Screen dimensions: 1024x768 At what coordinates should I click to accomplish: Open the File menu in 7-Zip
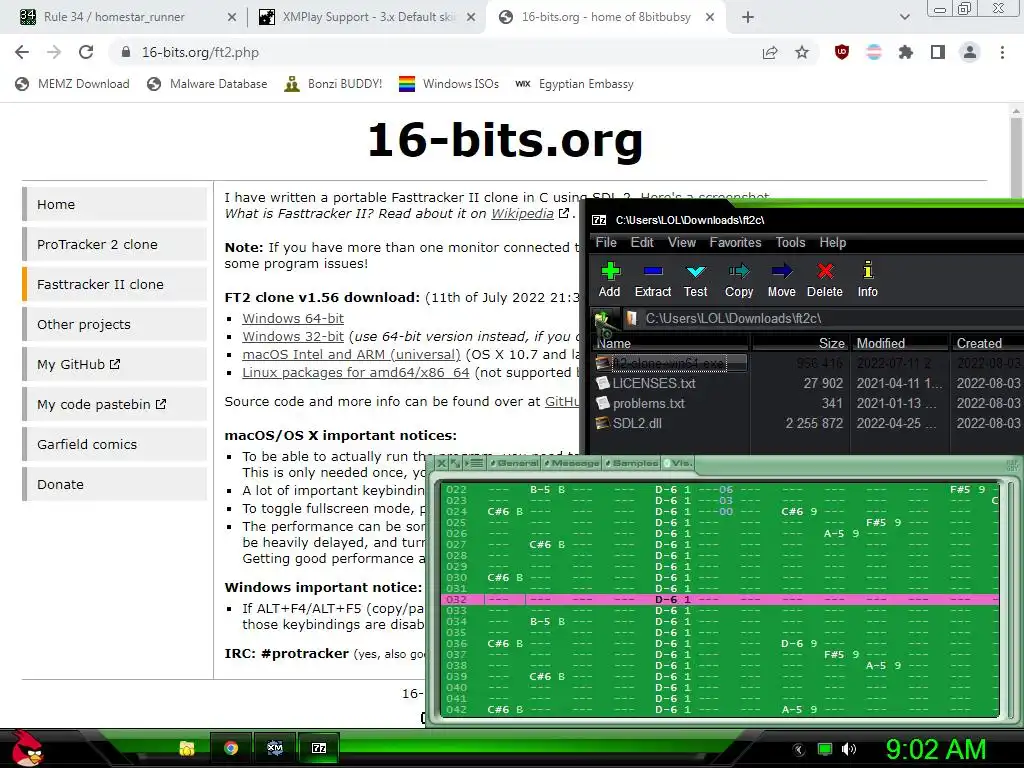(x=606, y=242)
